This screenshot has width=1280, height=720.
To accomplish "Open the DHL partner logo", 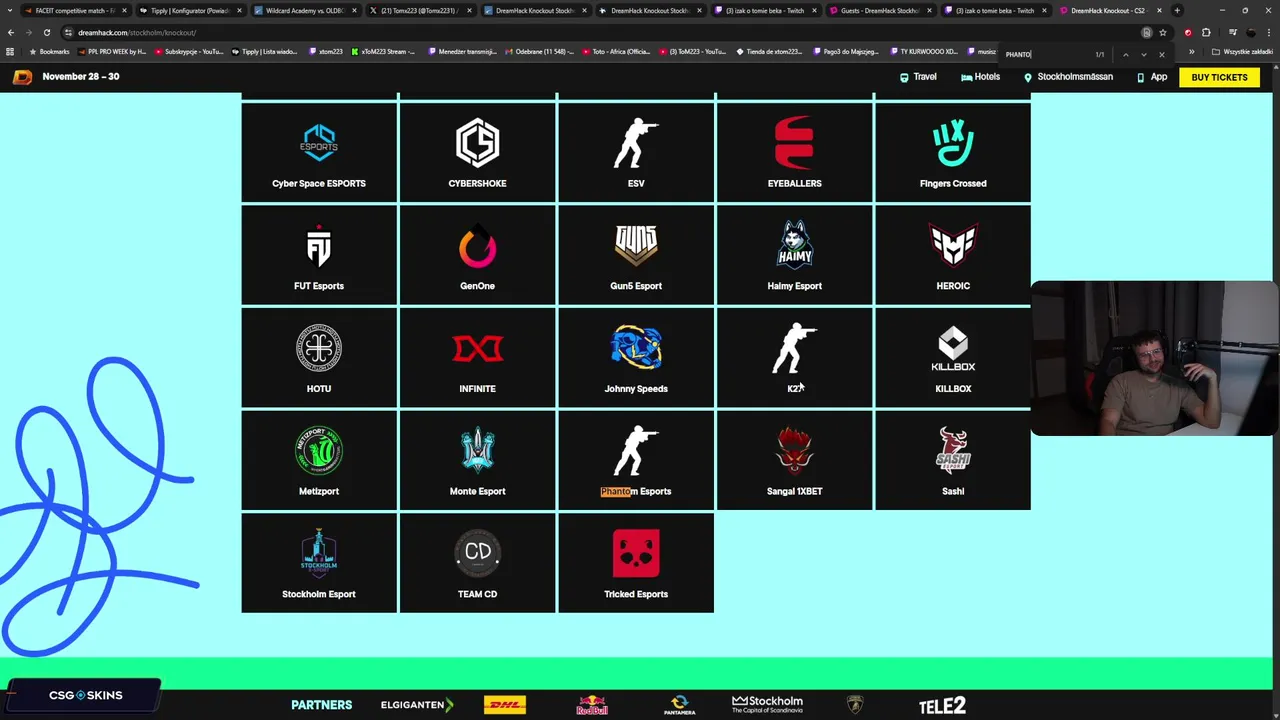I will click(x=505, y=705).
